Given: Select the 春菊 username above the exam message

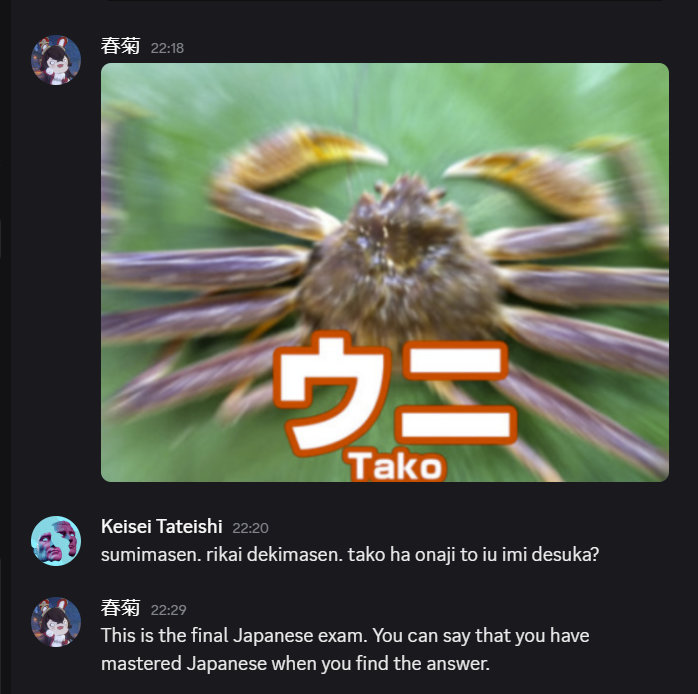Looking at the screenshot, I should [x=120, y=608].
